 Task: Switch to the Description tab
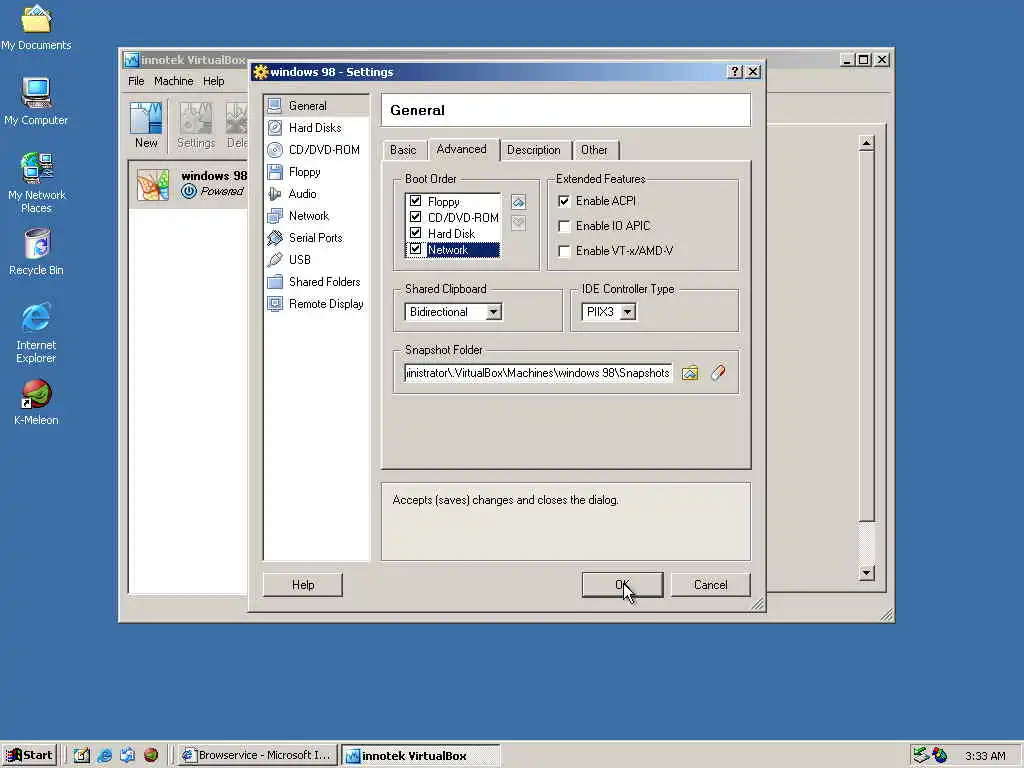tap(534, 150)
